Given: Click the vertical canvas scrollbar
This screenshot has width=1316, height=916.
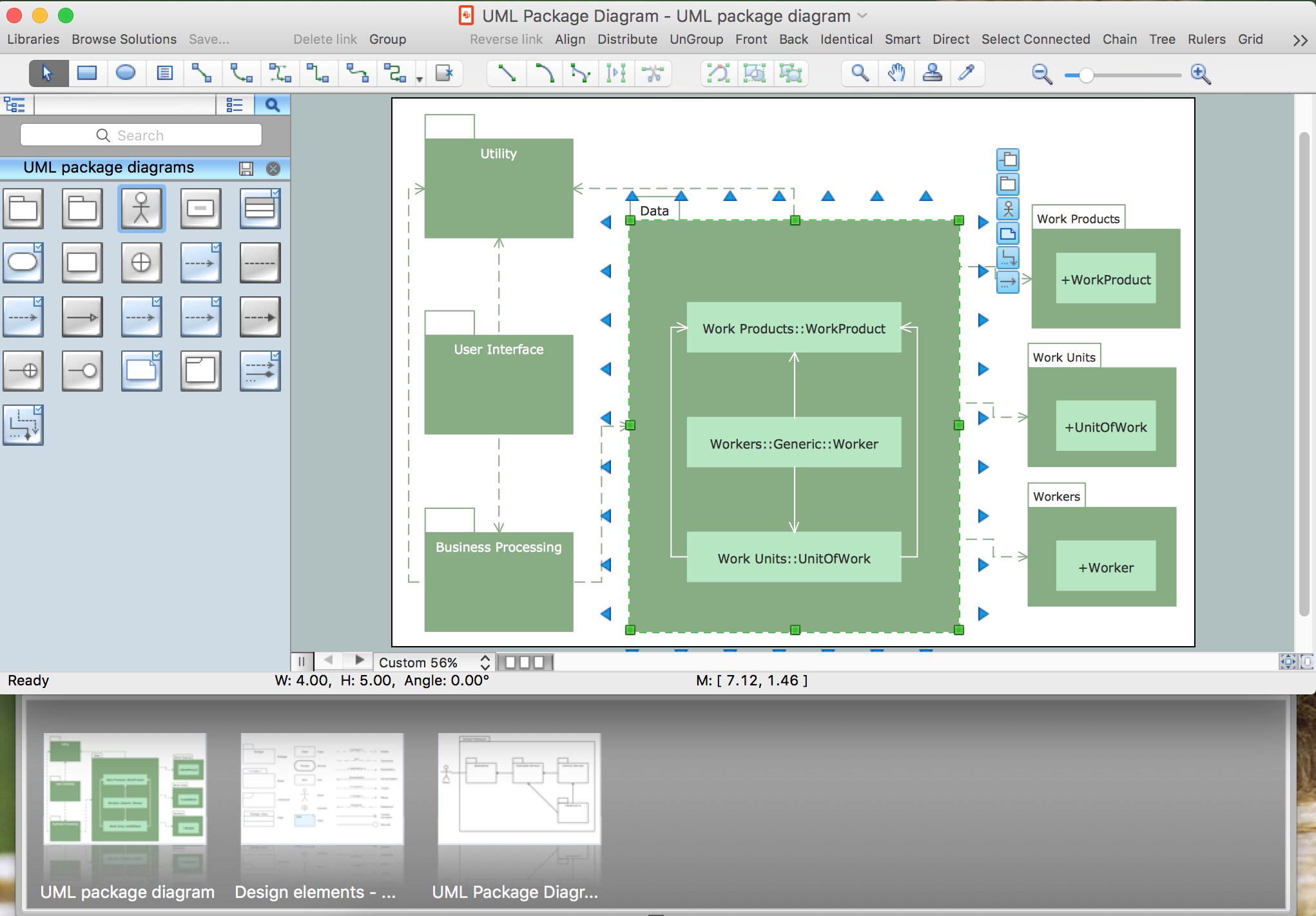Looking at the screenshot, I should click(1304, 374).
